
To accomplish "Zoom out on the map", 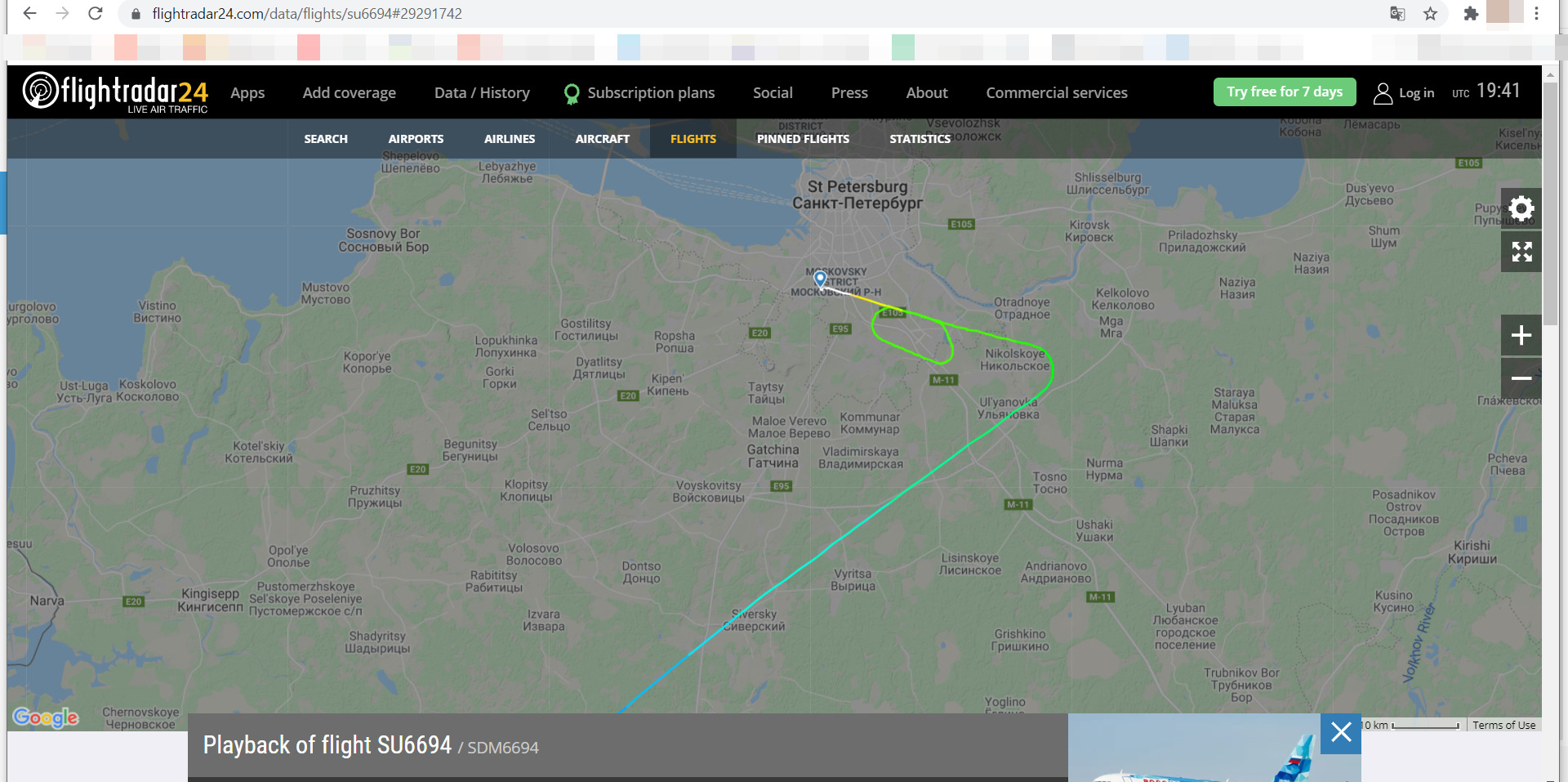I will pos(1521,378).
